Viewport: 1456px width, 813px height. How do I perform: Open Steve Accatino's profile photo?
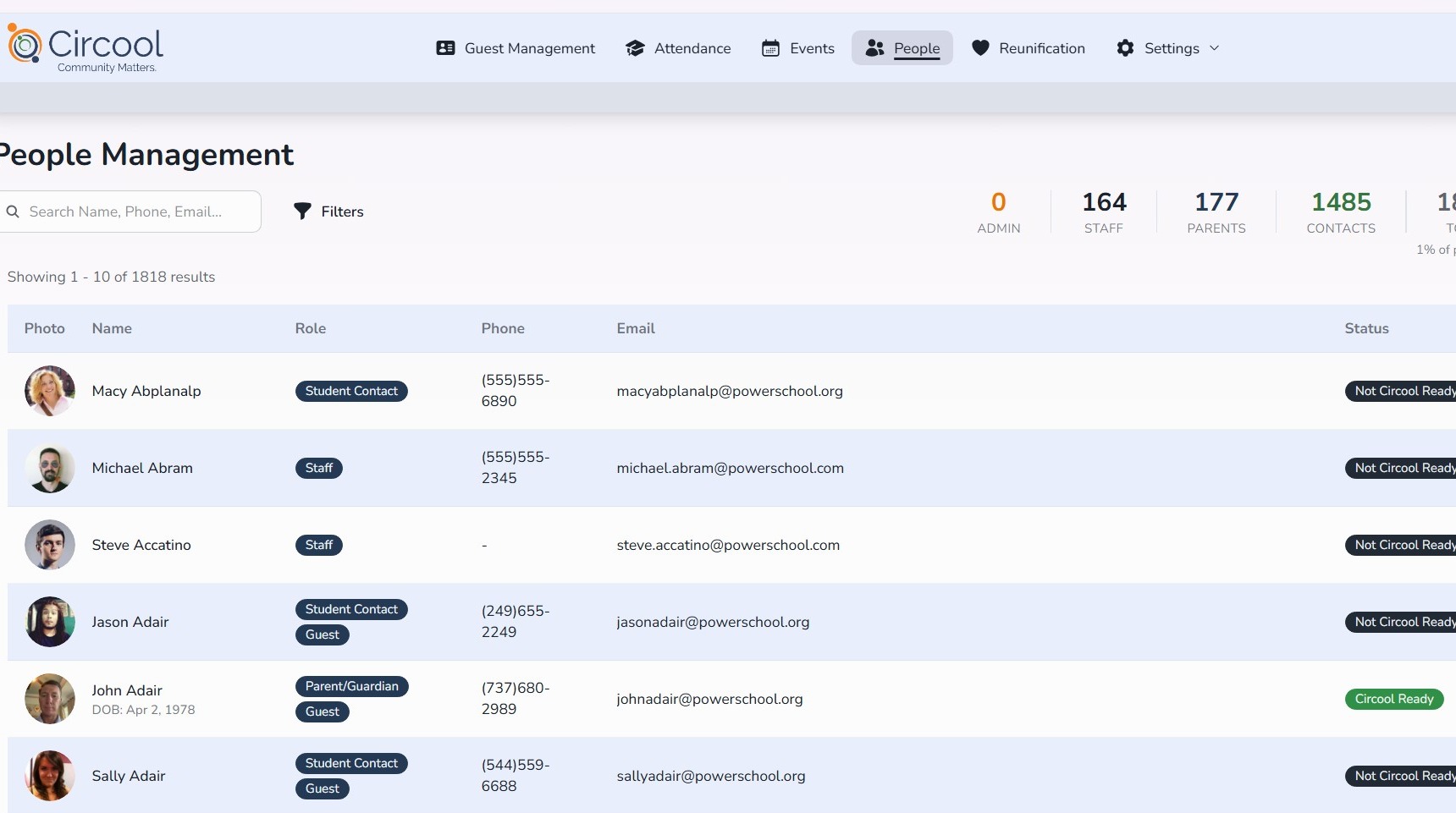50,545
